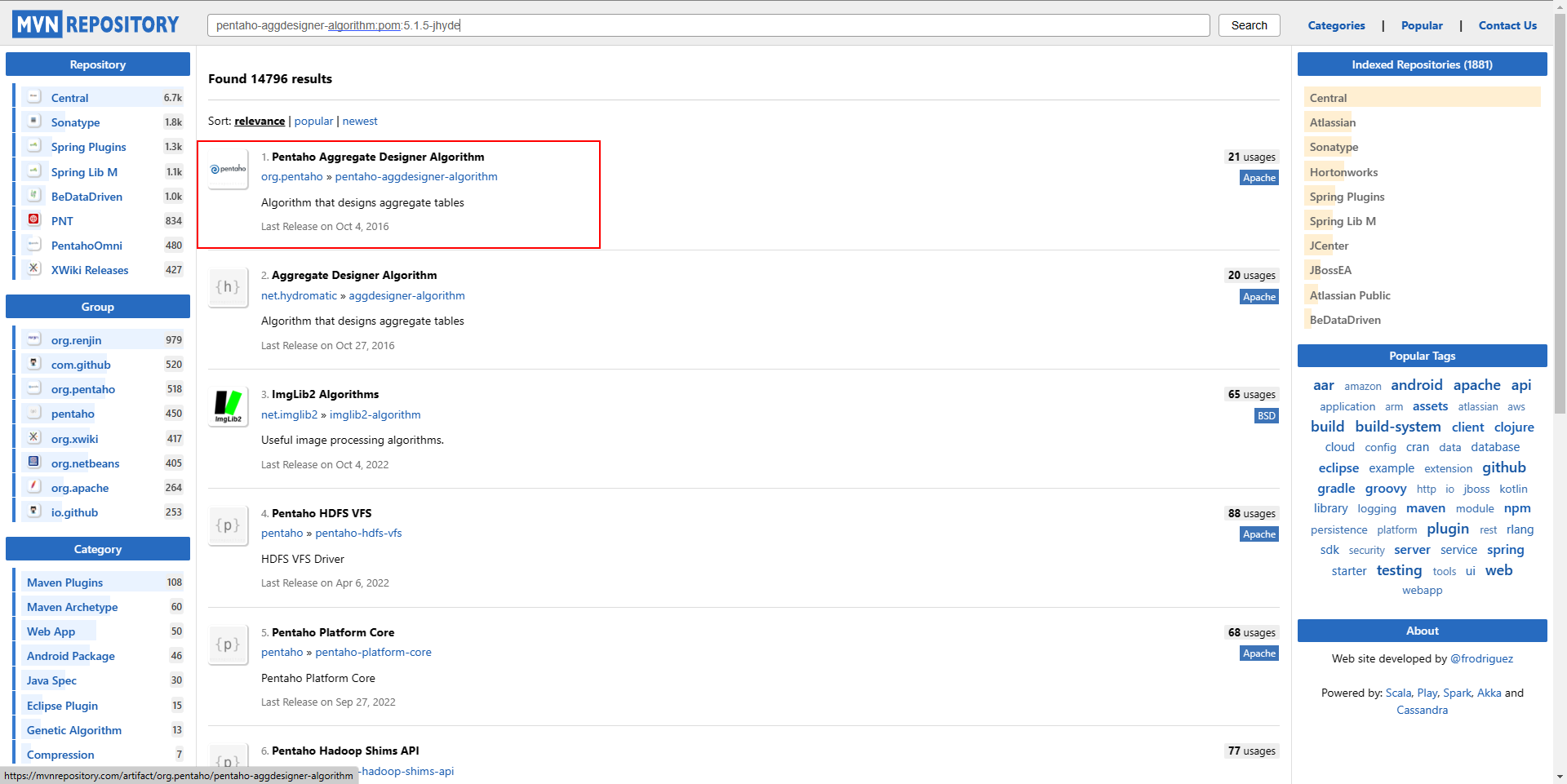The width and height of the screenshot is (1567, 784).
Task: Click the org.pentaho group icon
Action: click(x=34, y=388)
